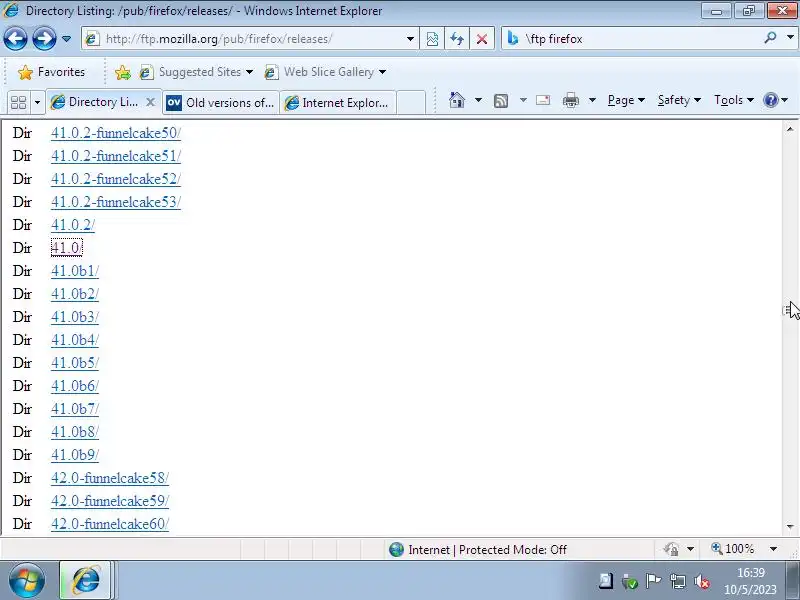
Task: Open the 41.0.2-funnelcake51/ directory link
Action: (x=116, y=156)
